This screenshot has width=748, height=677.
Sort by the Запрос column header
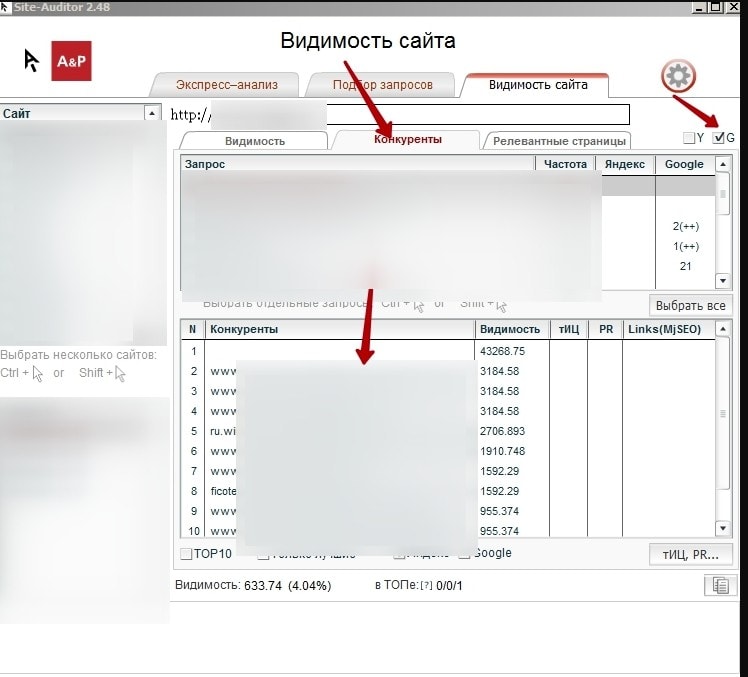358,164
